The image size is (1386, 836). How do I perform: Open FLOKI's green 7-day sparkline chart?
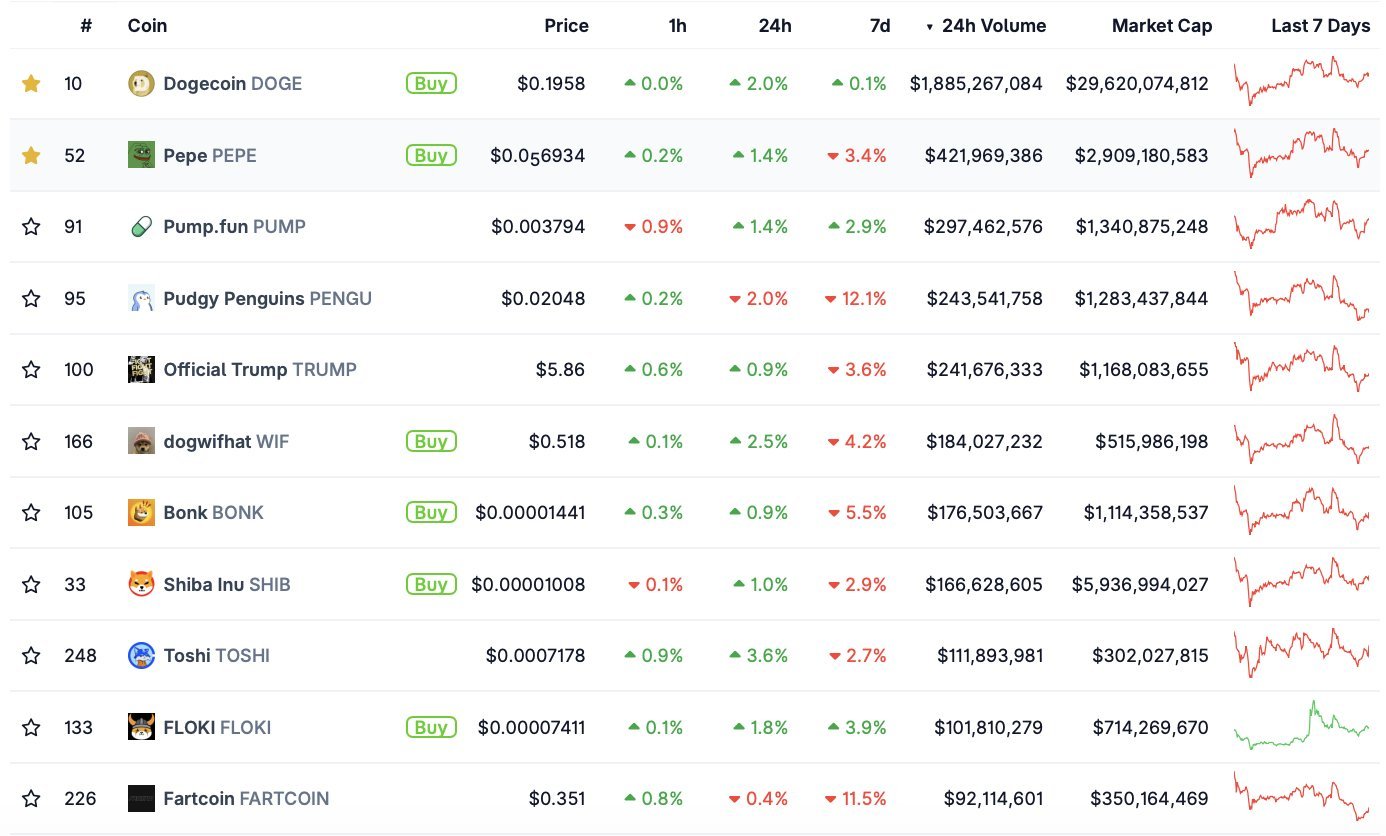click(1300, 727)
